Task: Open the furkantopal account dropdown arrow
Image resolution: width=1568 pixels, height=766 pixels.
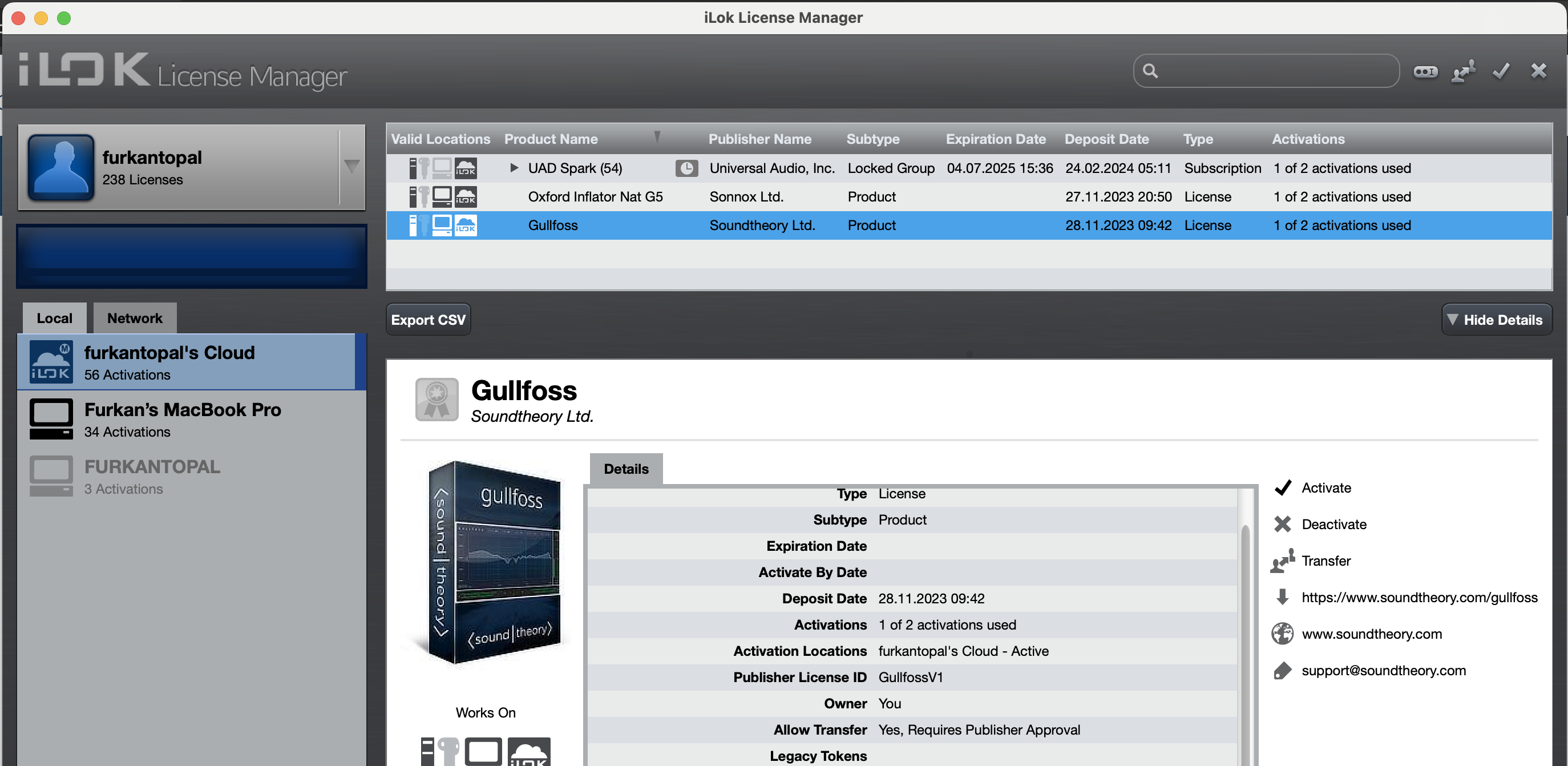Action: (x=351, y=167)
